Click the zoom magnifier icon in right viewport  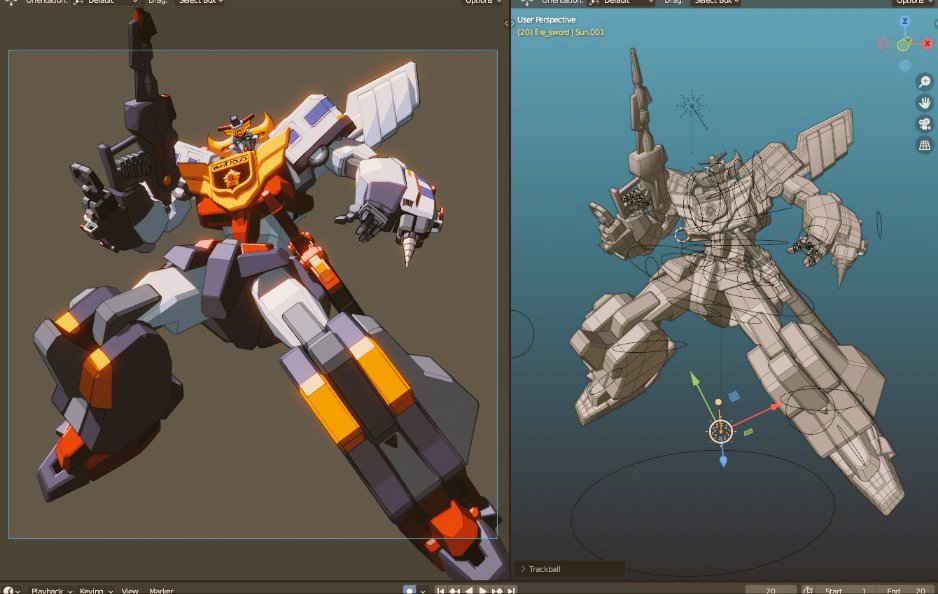click(924, 81)
